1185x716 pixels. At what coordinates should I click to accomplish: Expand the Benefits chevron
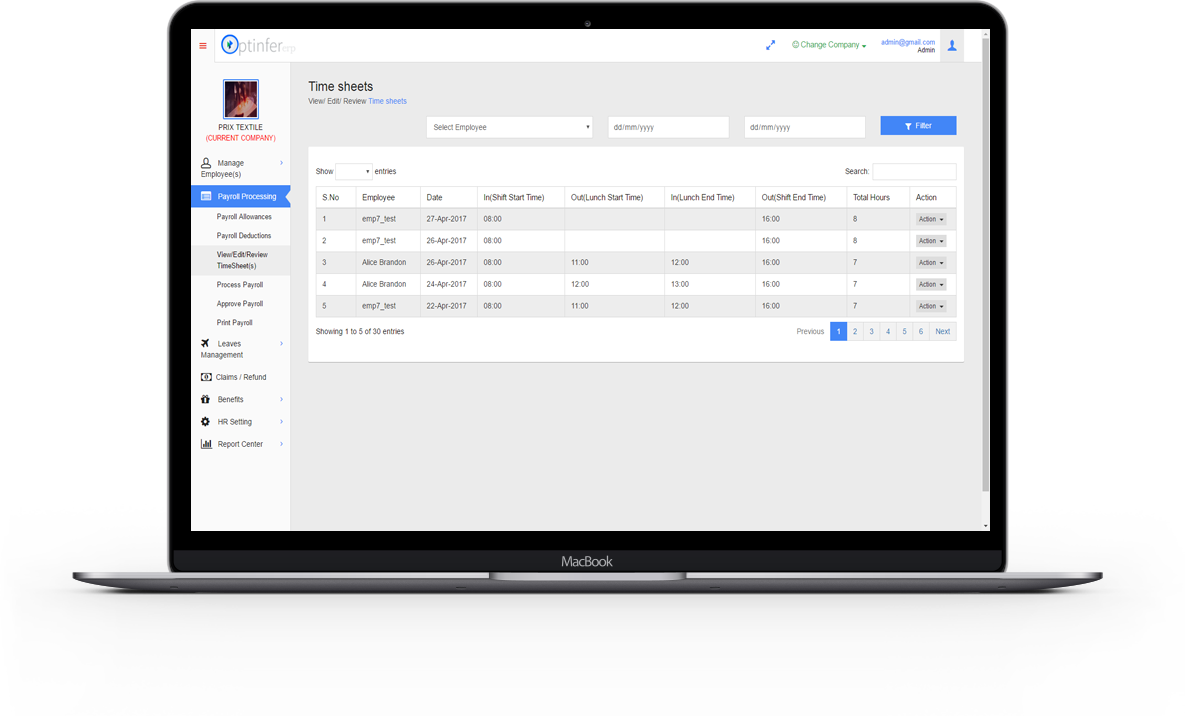[x=281, y=399]
